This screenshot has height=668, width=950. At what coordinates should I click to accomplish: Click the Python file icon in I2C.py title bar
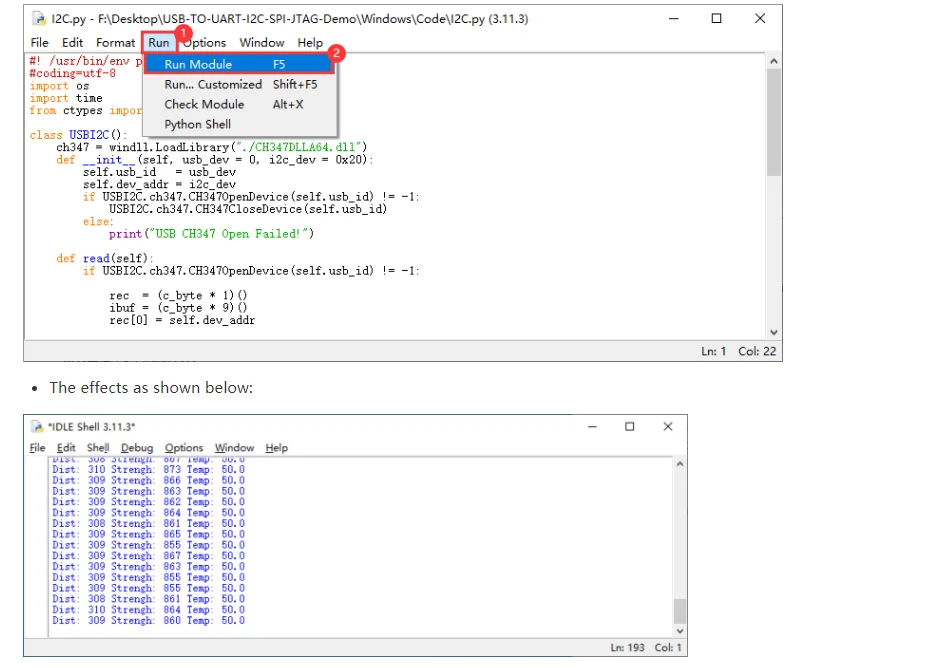(x=39, y=19)
